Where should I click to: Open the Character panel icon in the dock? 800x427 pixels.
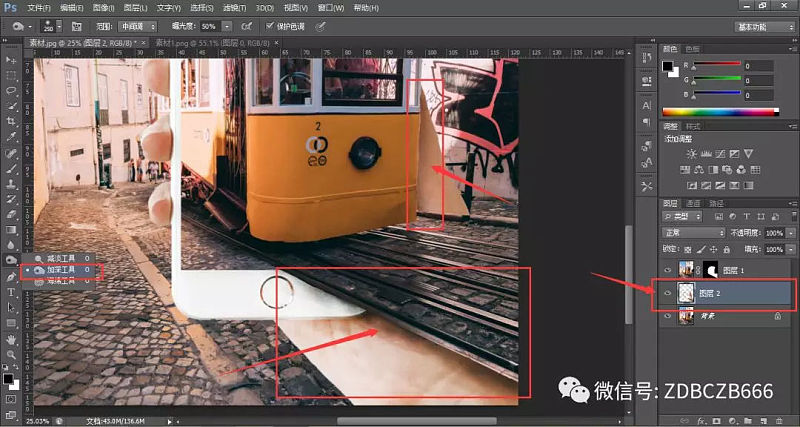646,106
